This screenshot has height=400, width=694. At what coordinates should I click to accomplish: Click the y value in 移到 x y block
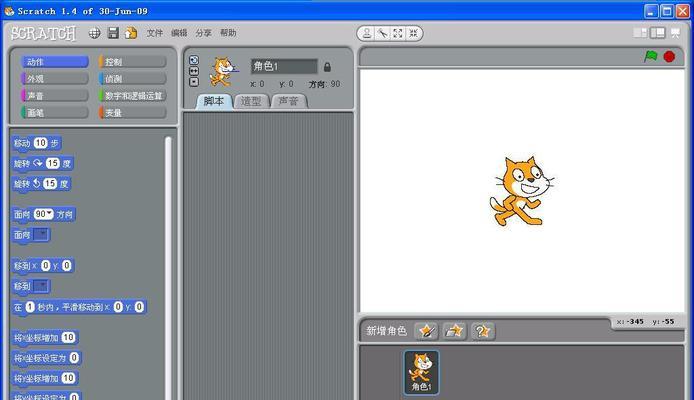click(x=66, y=265)
